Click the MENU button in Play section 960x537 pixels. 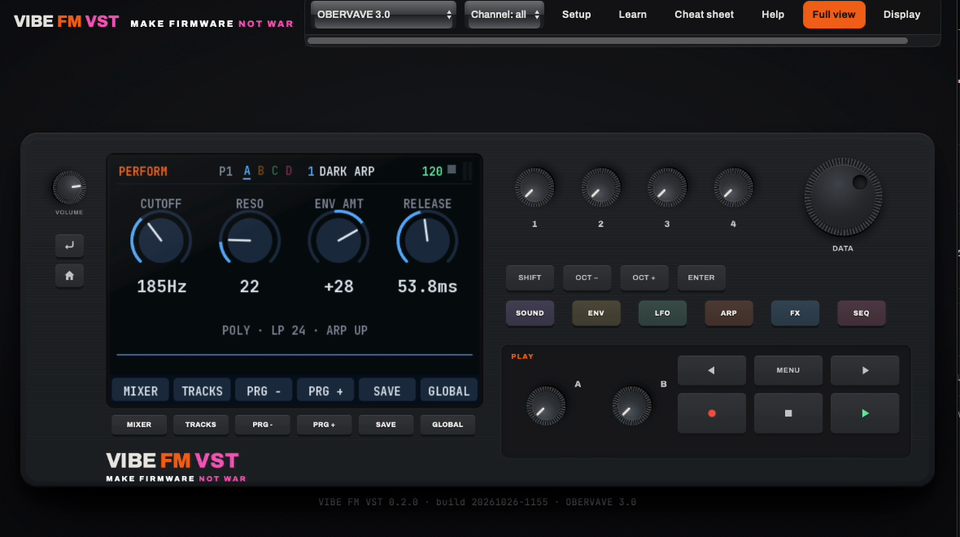[788, 370]
